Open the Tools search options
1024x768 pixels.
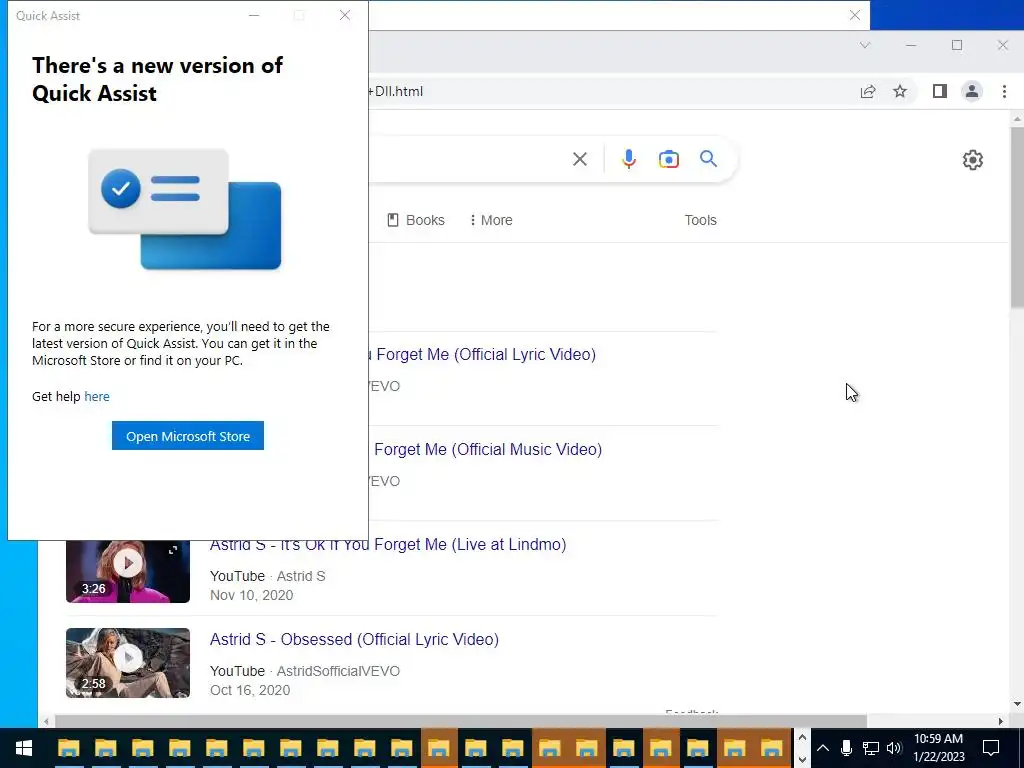700,220
